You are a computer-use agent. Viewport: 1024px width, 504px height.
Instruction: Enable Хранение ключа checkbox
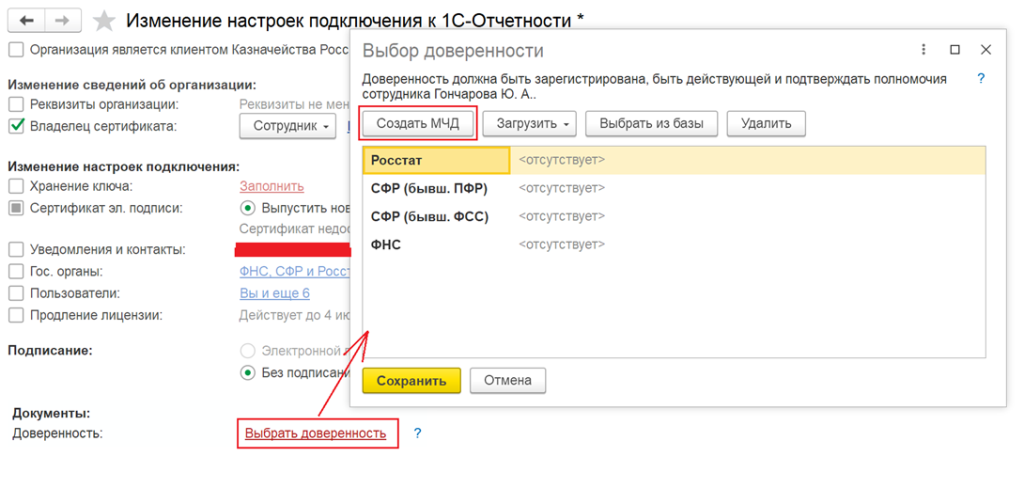click(x=16, y=186)
